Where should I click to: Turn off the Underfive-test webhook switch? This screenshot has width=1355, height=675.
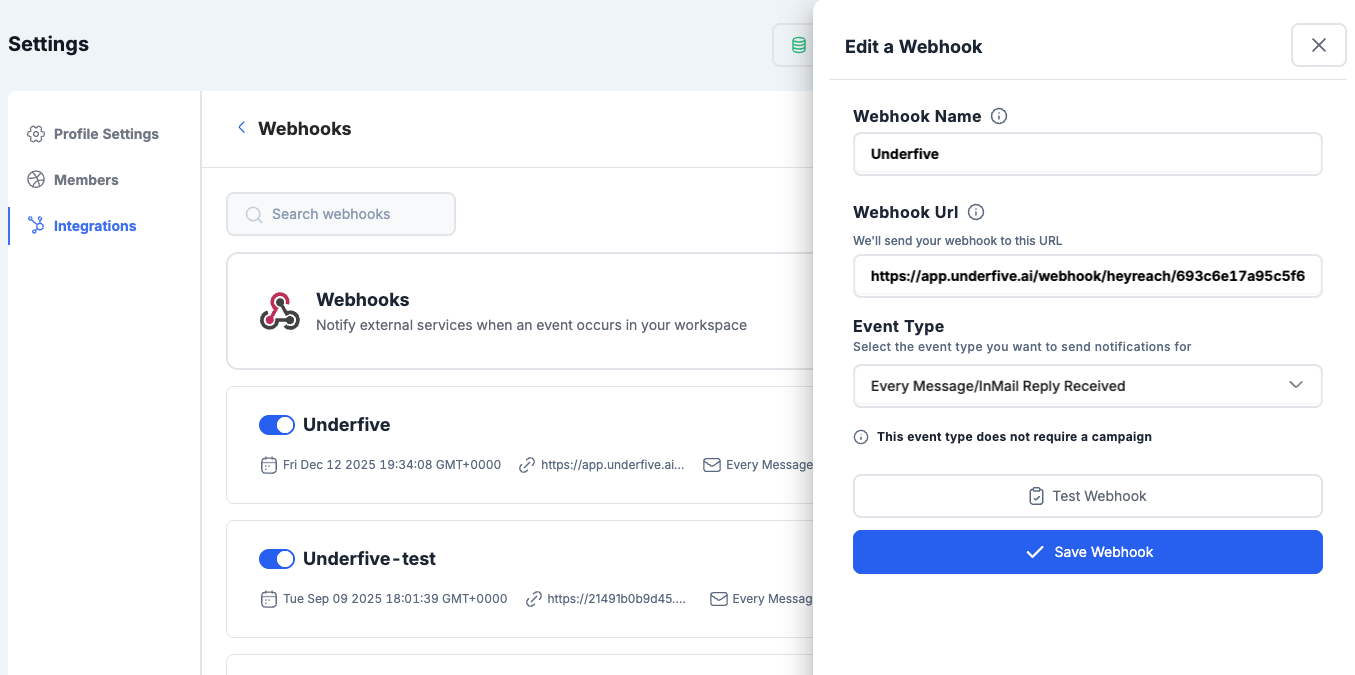[276, 559]
